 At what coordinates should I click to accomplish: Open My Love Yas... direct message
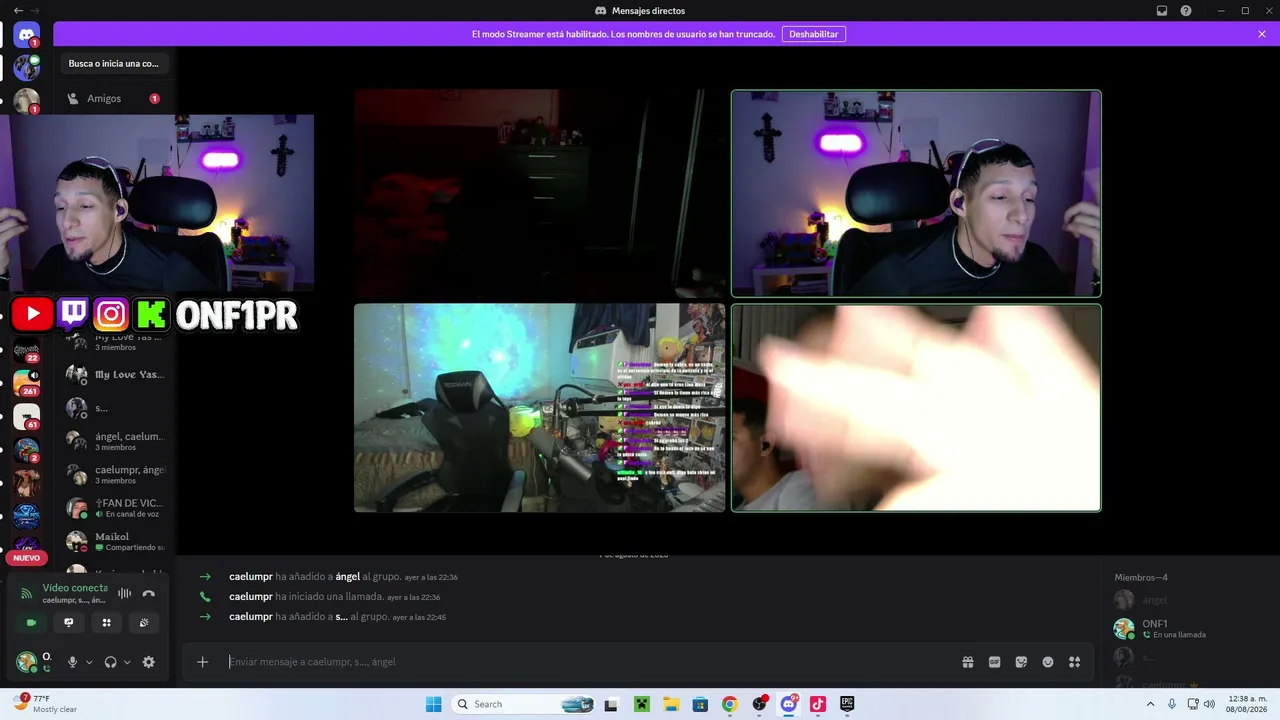[114, 375]
